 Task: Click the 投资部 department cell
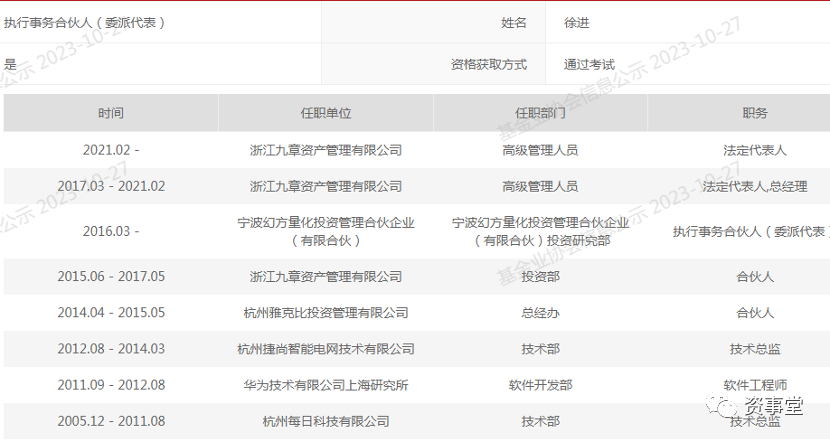point(540,276)
